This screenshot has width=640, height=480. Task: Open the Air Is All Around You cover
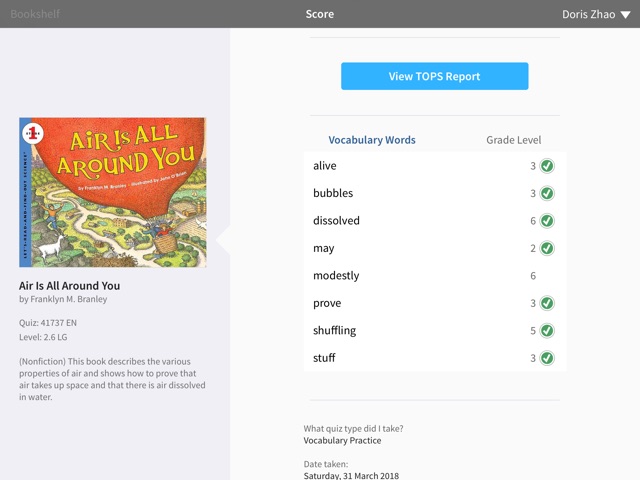[x=113, y=192]
